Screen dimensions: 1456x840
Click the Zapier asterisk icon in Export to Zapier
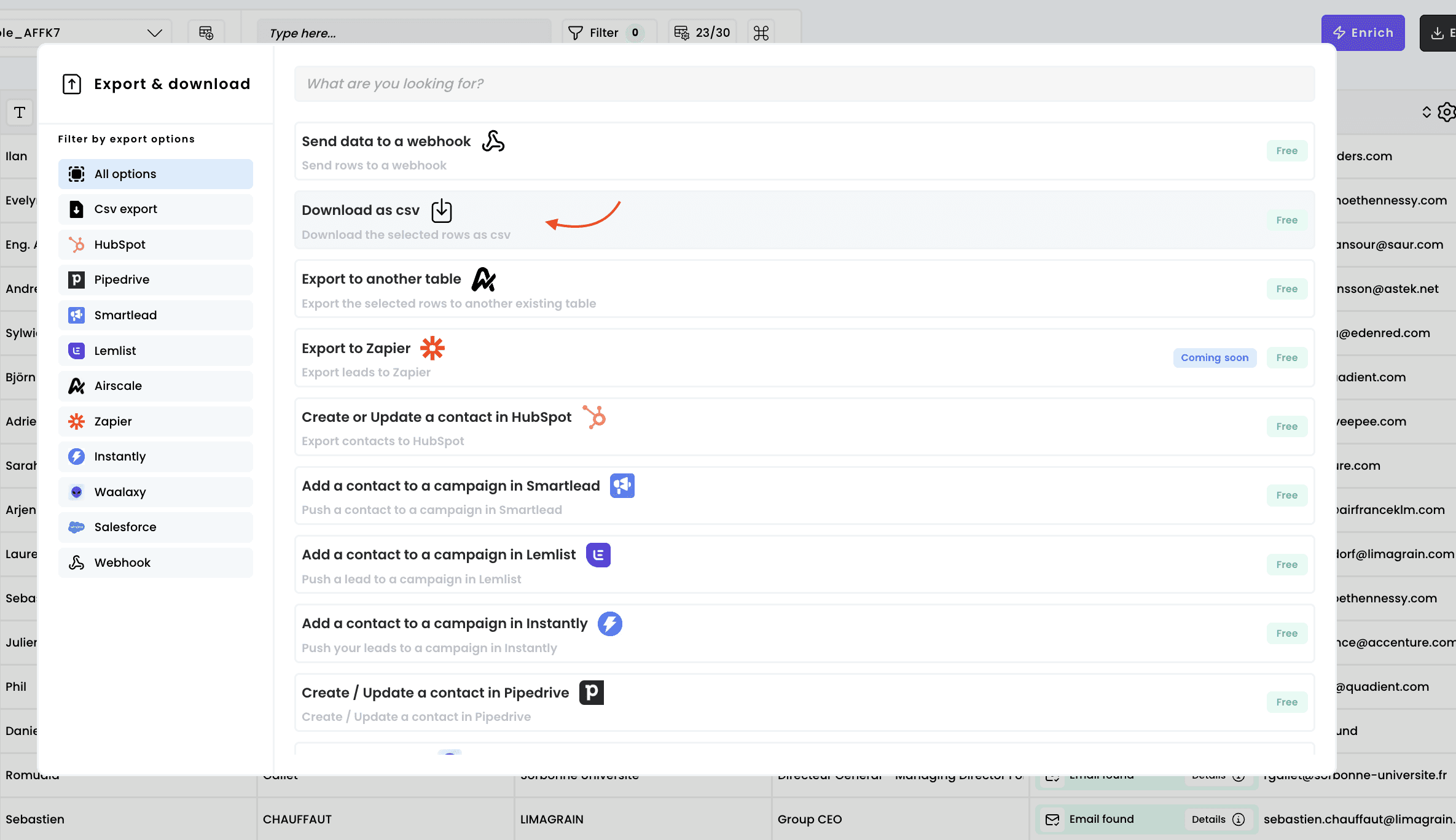point(432,348)
